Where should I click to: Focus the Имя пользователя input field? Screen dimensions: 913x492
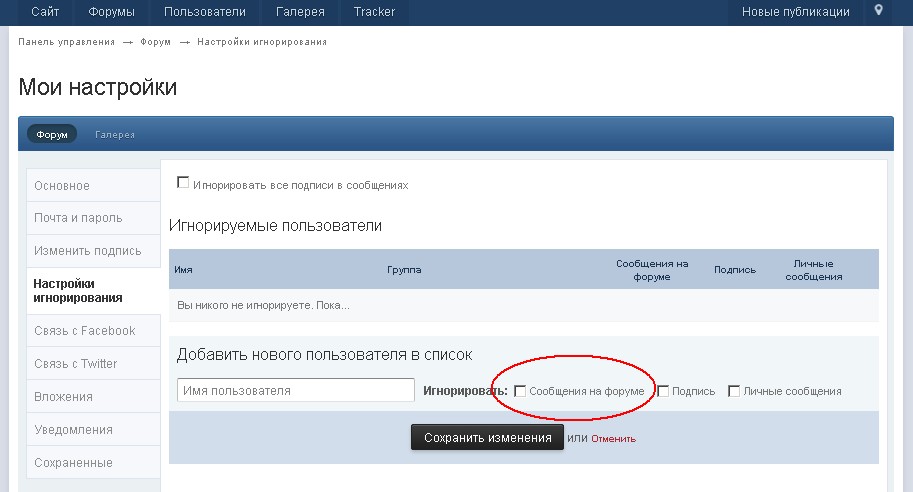coord(296,391)
